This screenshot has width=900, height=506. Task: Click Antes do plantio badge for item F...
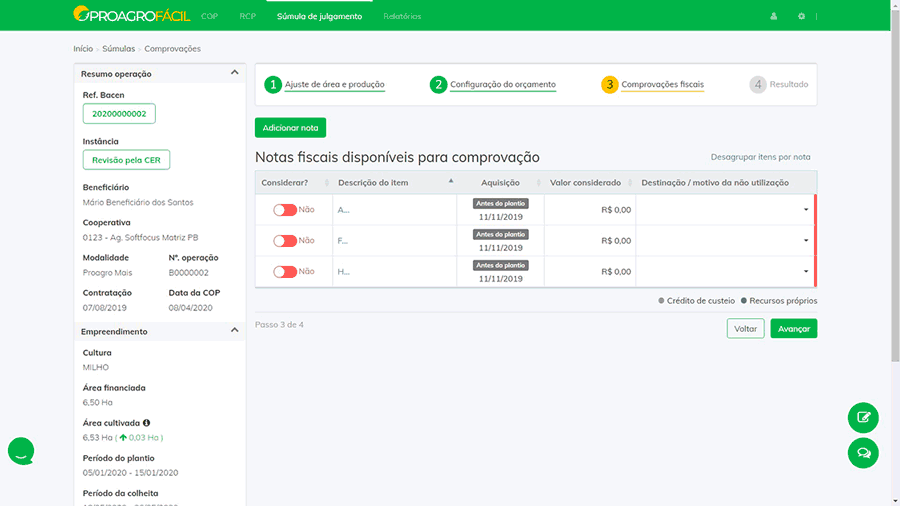501,234
